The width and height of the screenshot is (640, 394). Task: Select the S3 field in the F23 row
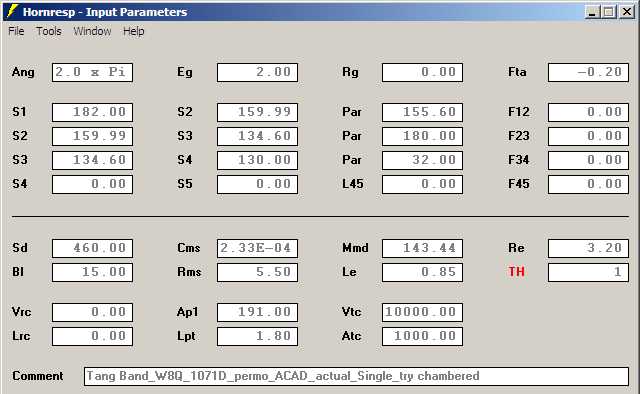(x=258, y=136)
